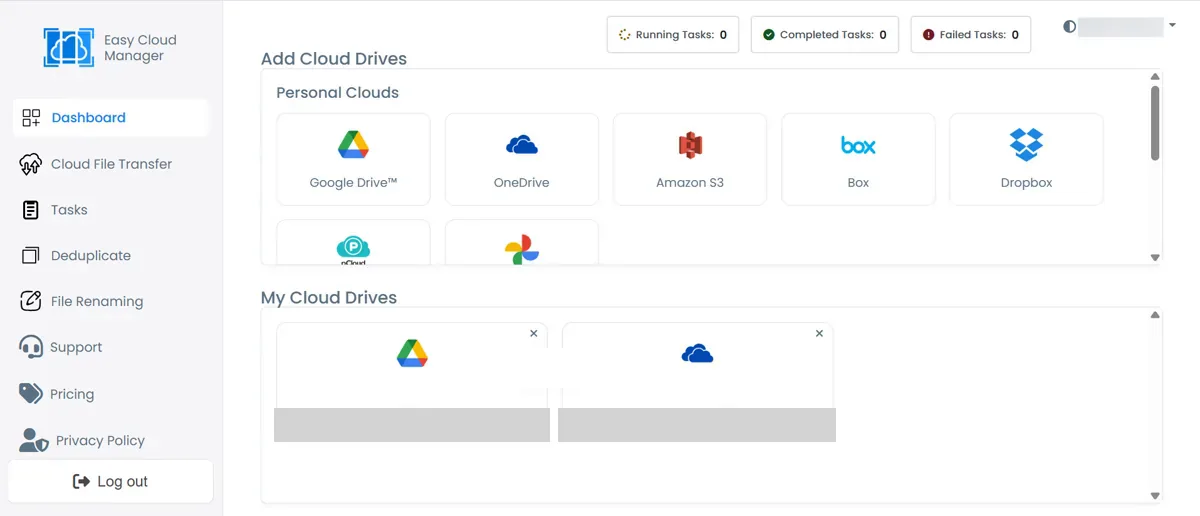Click the Add Cloud Drives scrollbar thumb
The height and width of the screenshot is (516, 1200).
(x=1155, y=123)
